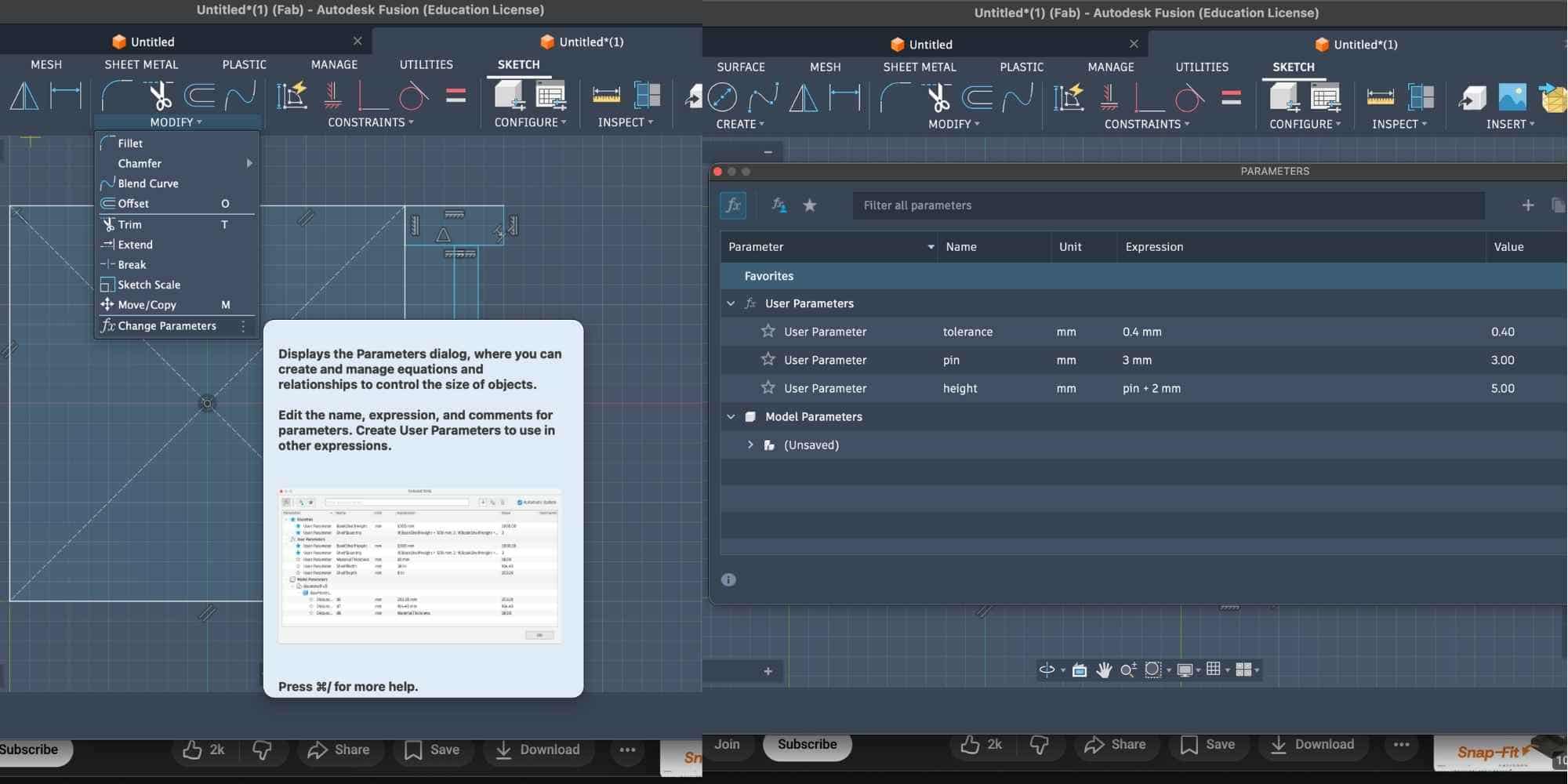Select Sketch Scale in the Modify menu
This screenshot has width=1568, height=784.
149,285
